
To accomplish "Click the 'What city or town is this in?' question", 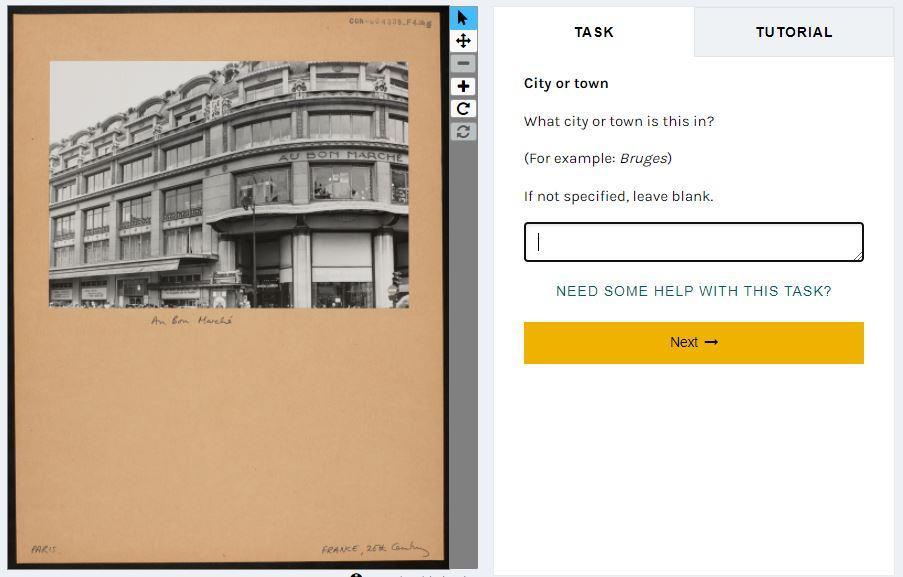I will [619, 122].
